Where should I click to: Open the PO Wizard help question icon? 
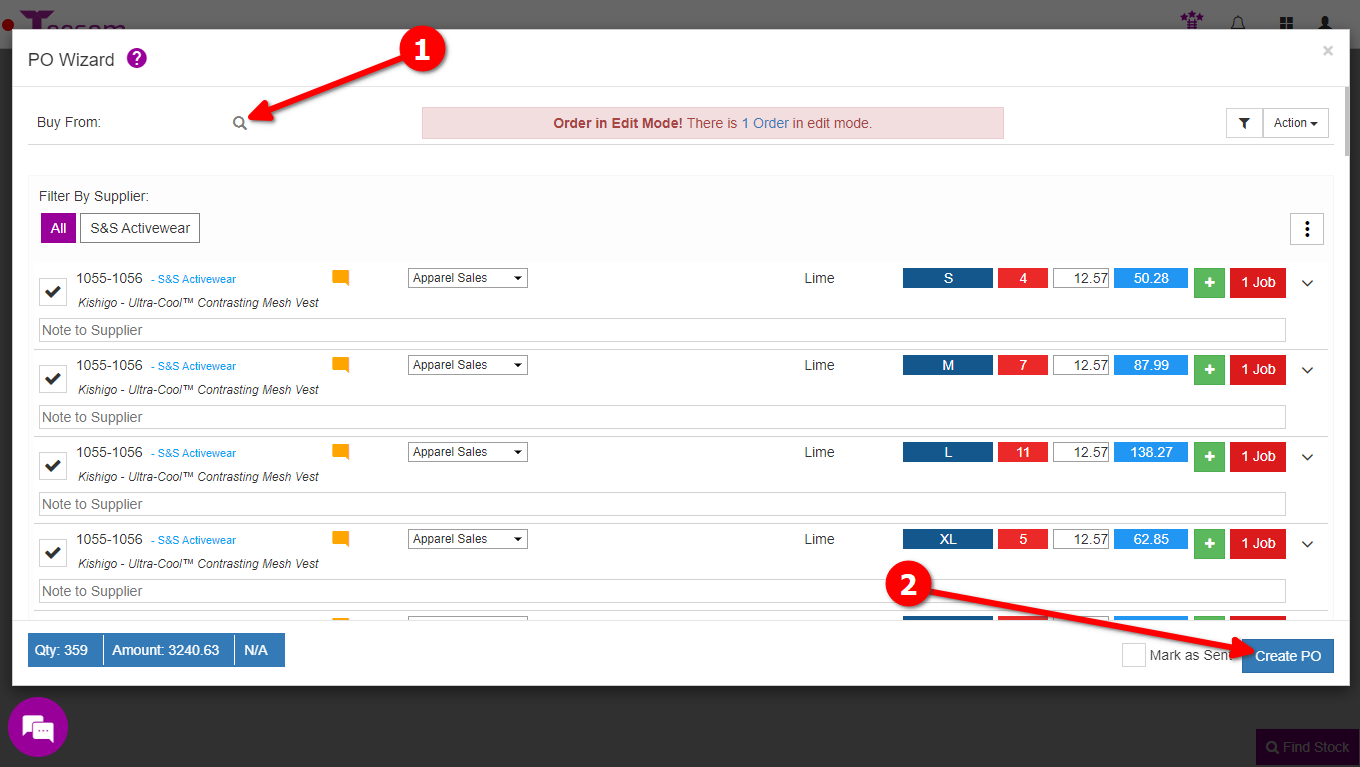[x=137, y=59]
